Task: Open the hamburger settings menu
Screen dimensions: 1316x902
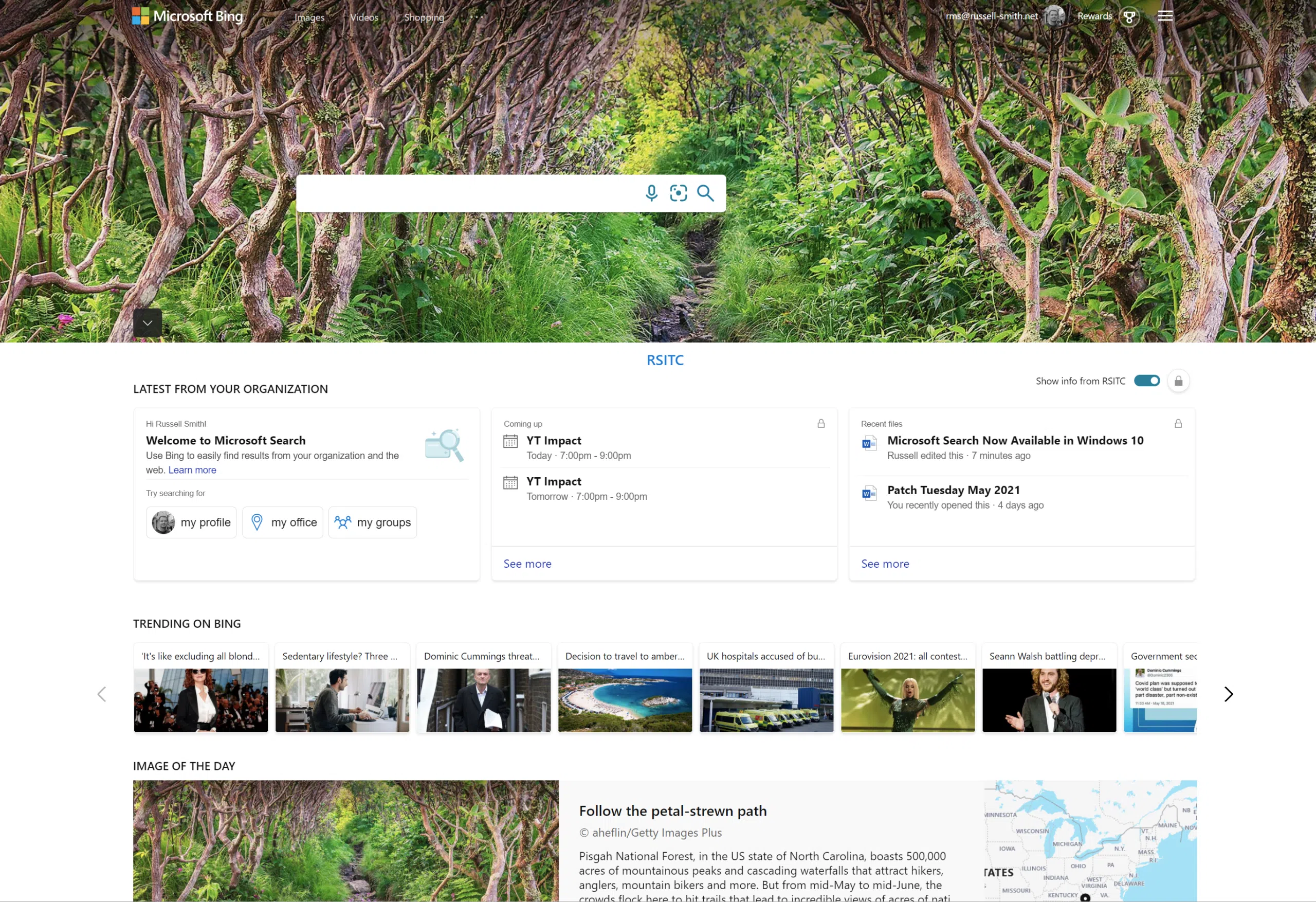Action: pos(1165,16)
